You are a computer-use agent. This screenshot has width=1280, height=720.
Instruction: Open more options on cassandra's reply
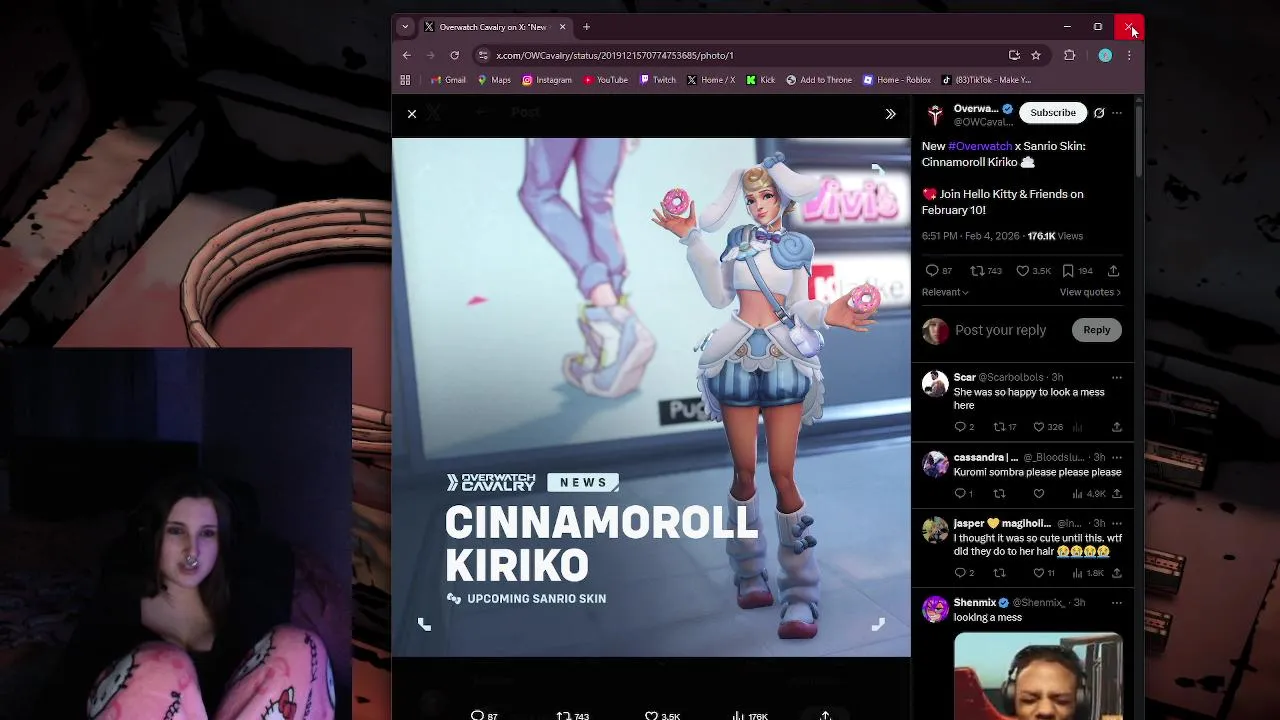point(1117,457)
